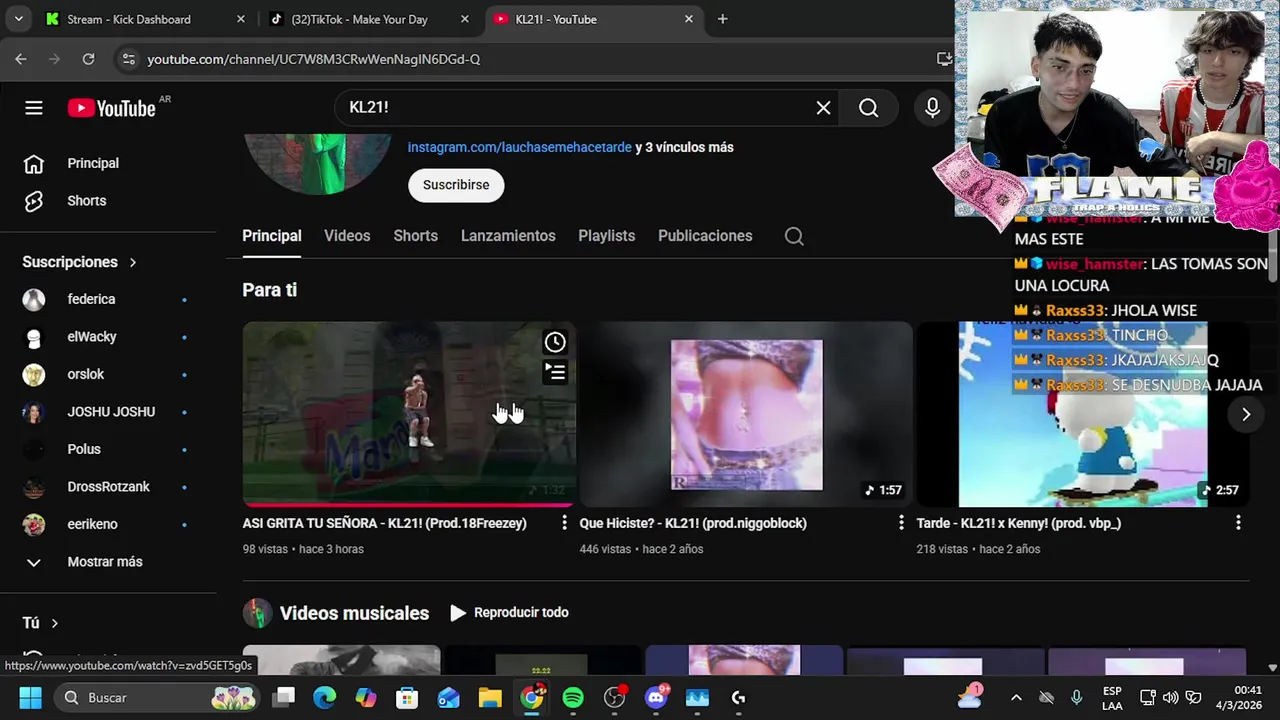Screen dimensions: 1280x720
Task: Click the browser address bar URL
Action: pyautogui.click(x=314, y=59)
